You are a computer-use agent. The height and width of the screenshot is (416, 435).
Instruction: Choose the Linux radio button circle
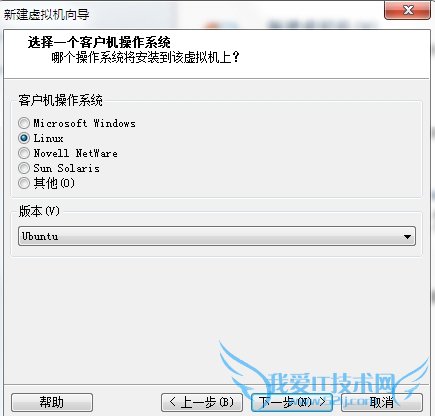(24, 138)
